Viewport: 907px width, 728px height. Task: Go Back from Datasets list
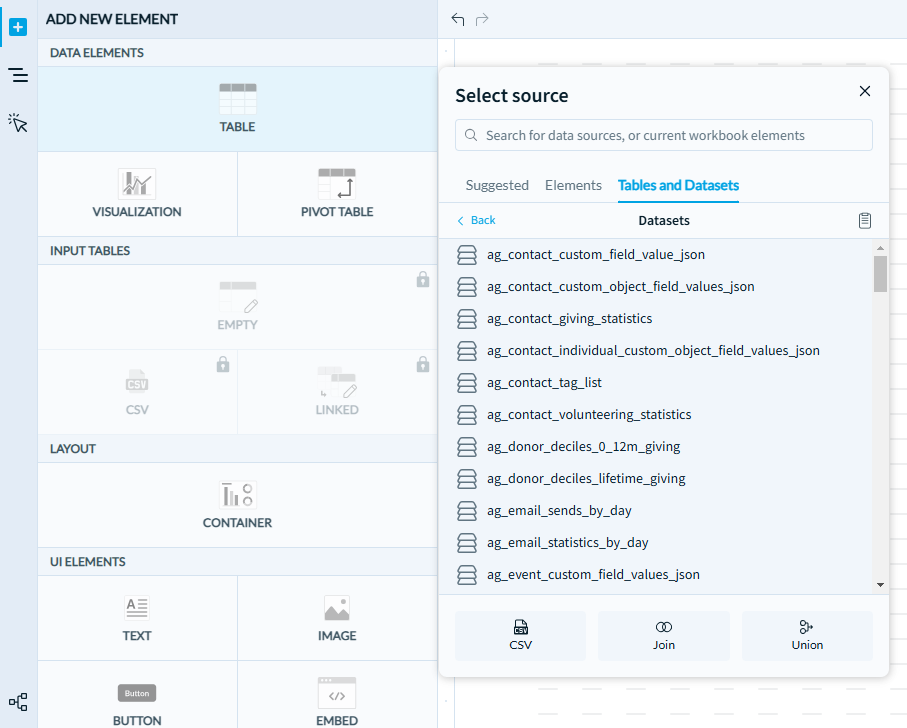(476, 220)
